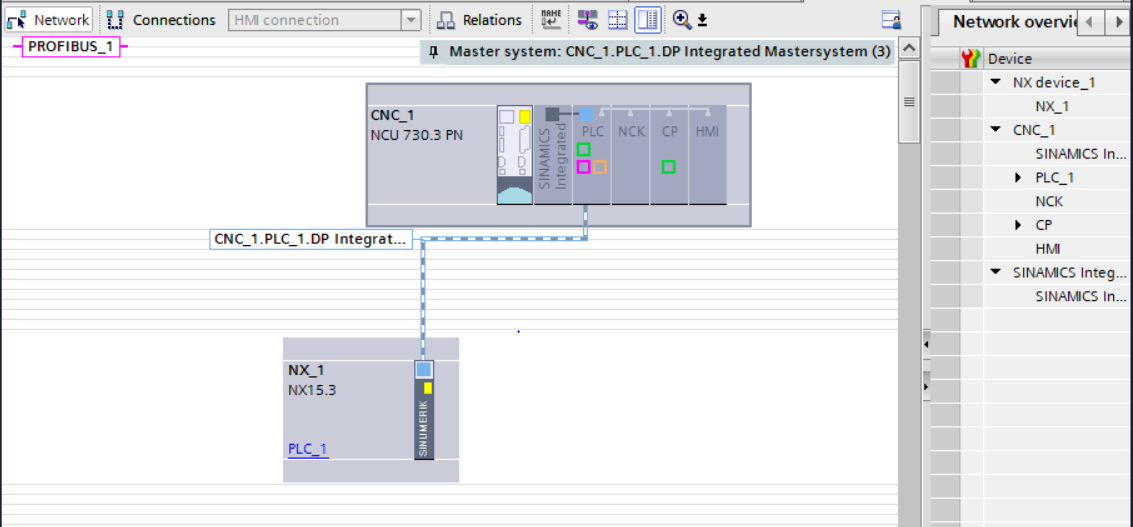Click the green interface square on CP
Image resolution: width=1133 pixels, height=527 pixels.
(x=669, y=167)
